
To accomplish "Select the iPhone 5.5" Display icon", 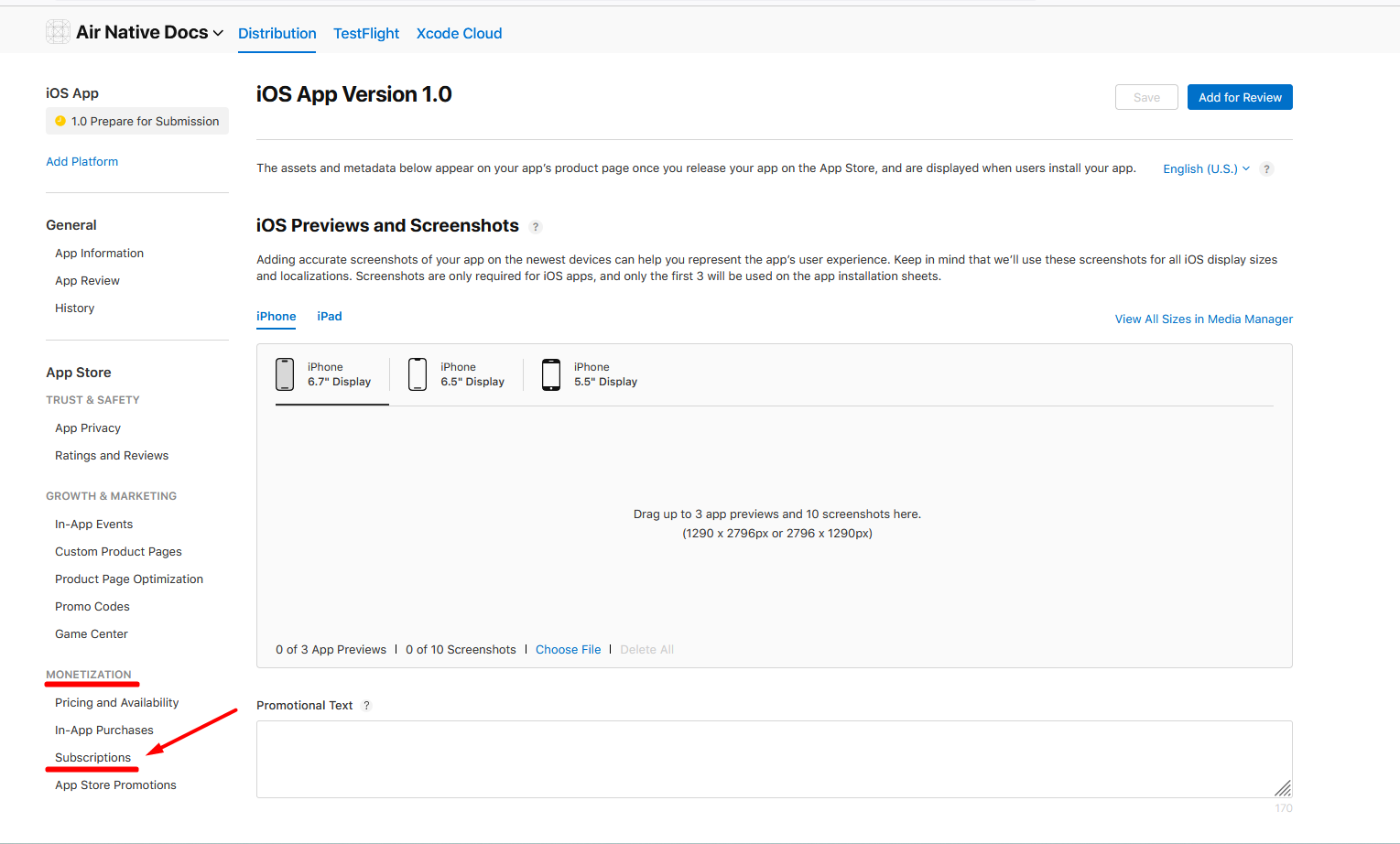I will coord(551,374).
